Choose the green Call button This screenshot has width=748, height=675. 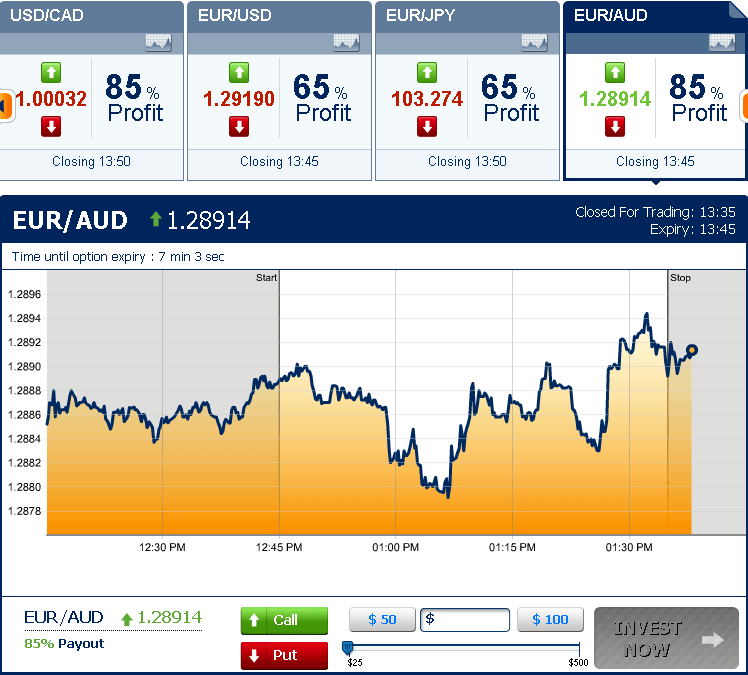coord(284,620)
